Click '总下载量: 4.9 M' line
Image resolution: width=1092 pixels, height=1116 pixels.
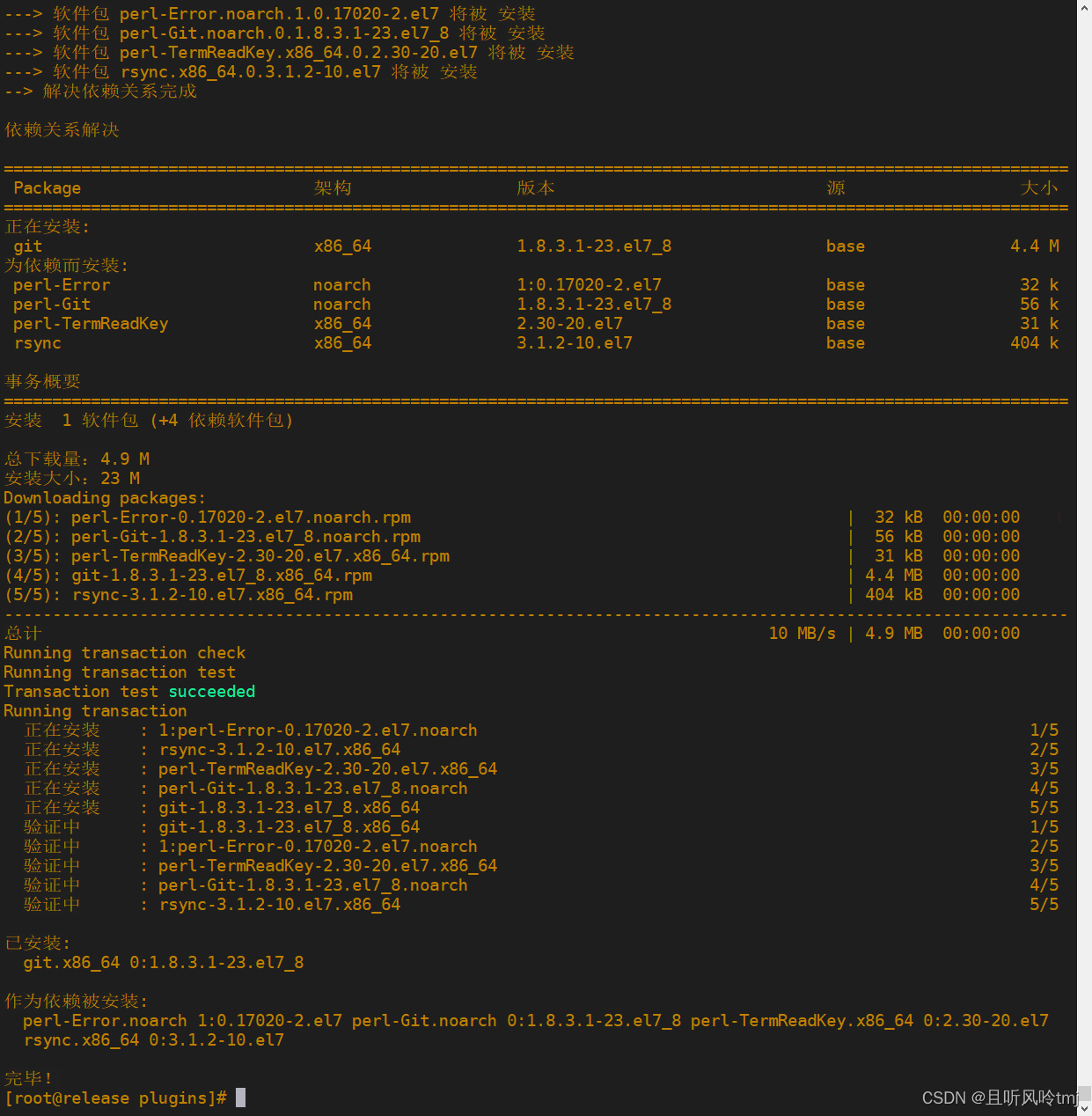coord(77,459)
